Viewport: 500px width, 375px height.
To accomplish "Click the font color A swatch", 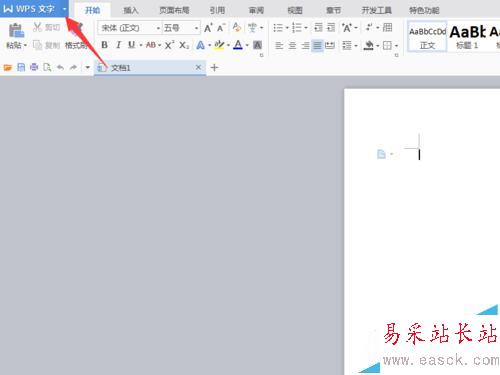I will coord(238,45).
